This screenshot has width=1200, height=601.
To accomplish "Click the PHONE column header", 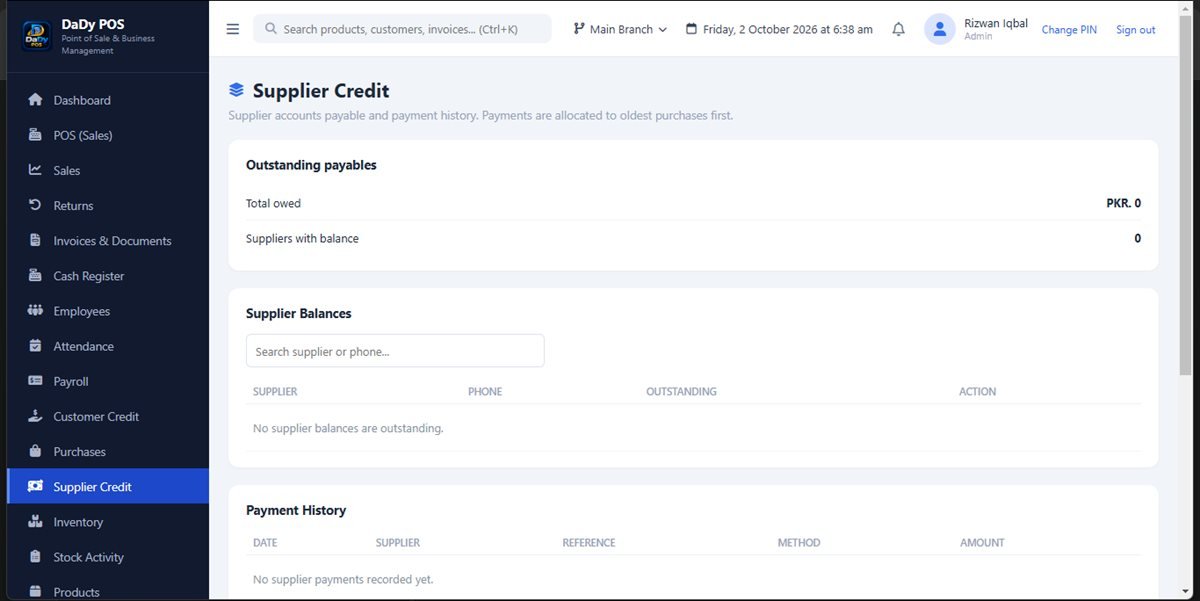I will (485, 392).
